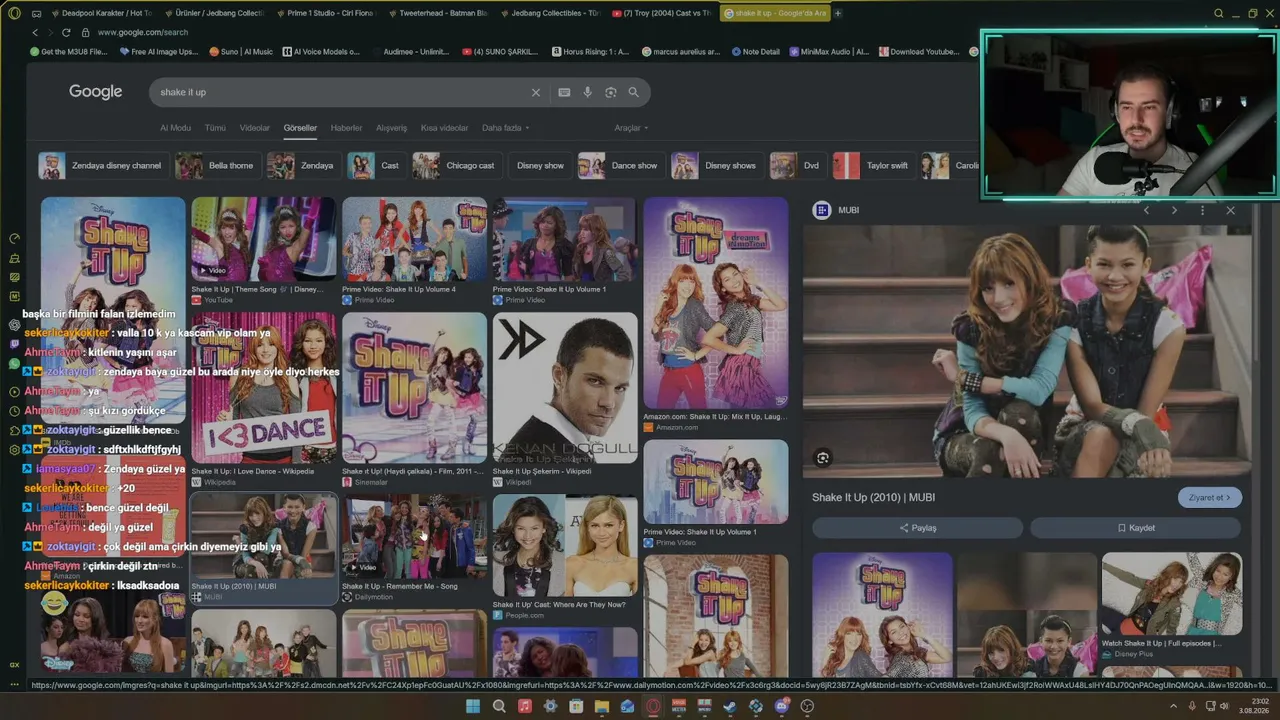1280x720 pixels.
Task: Open ChatGPT in the Opera sidebar
Action: pyautogui.click(x=14, y=325)
